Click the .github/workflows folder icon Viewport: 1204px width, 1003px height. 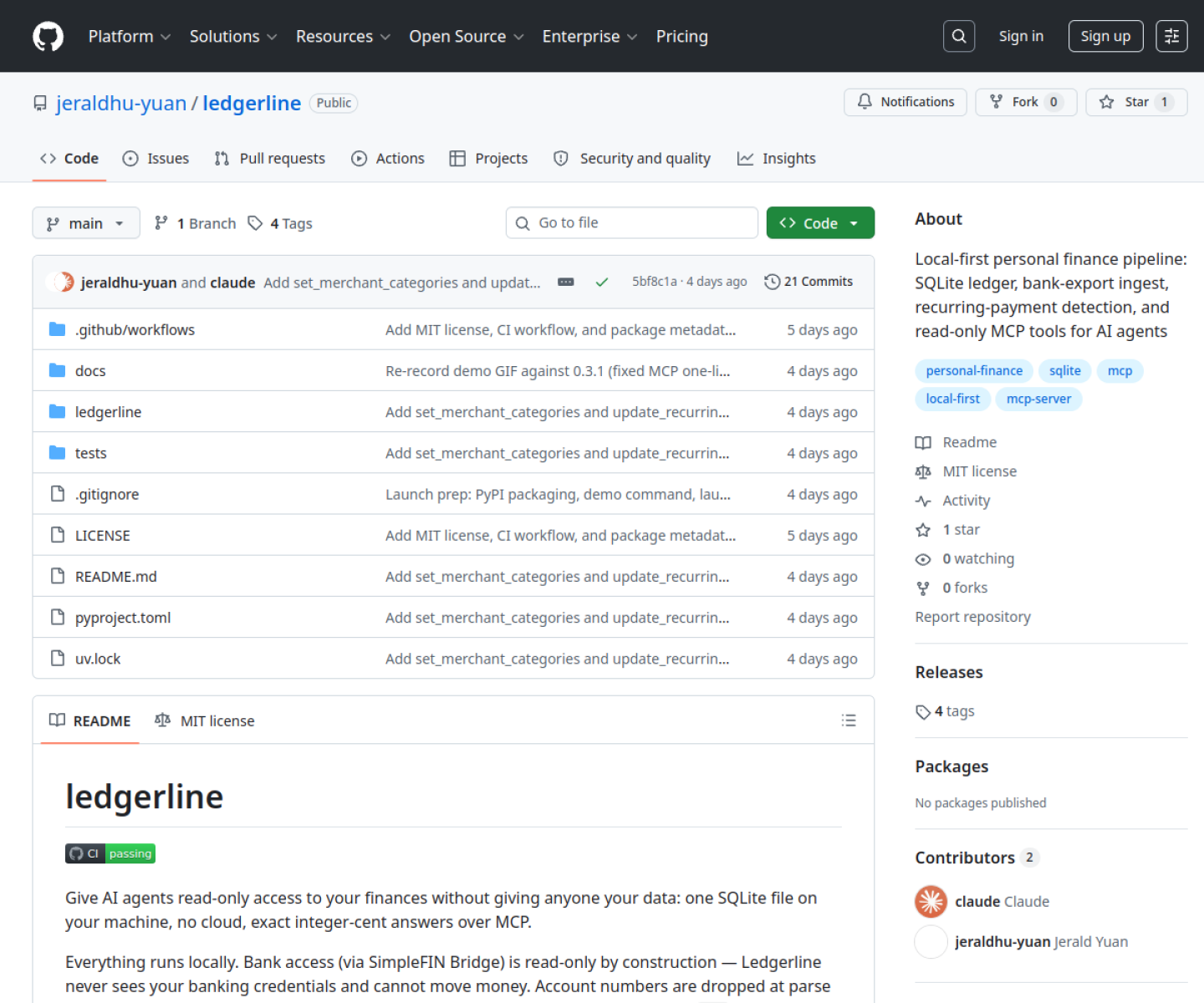coord(57,329)
